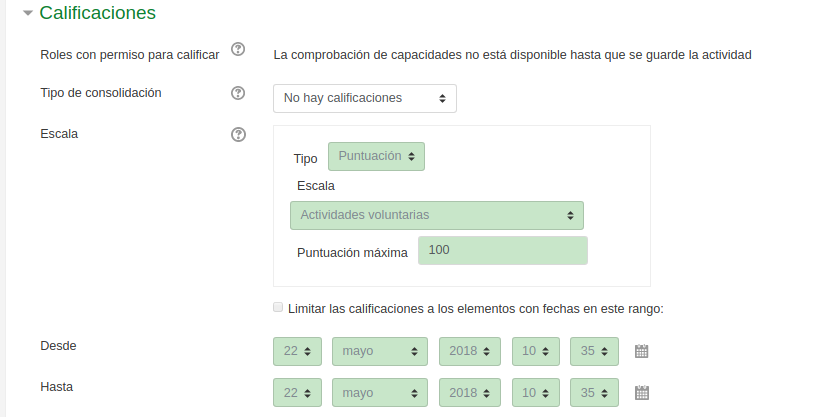Select the Desde minute dropdown
This screenshot has width=832, height=417.
[594, 351]
